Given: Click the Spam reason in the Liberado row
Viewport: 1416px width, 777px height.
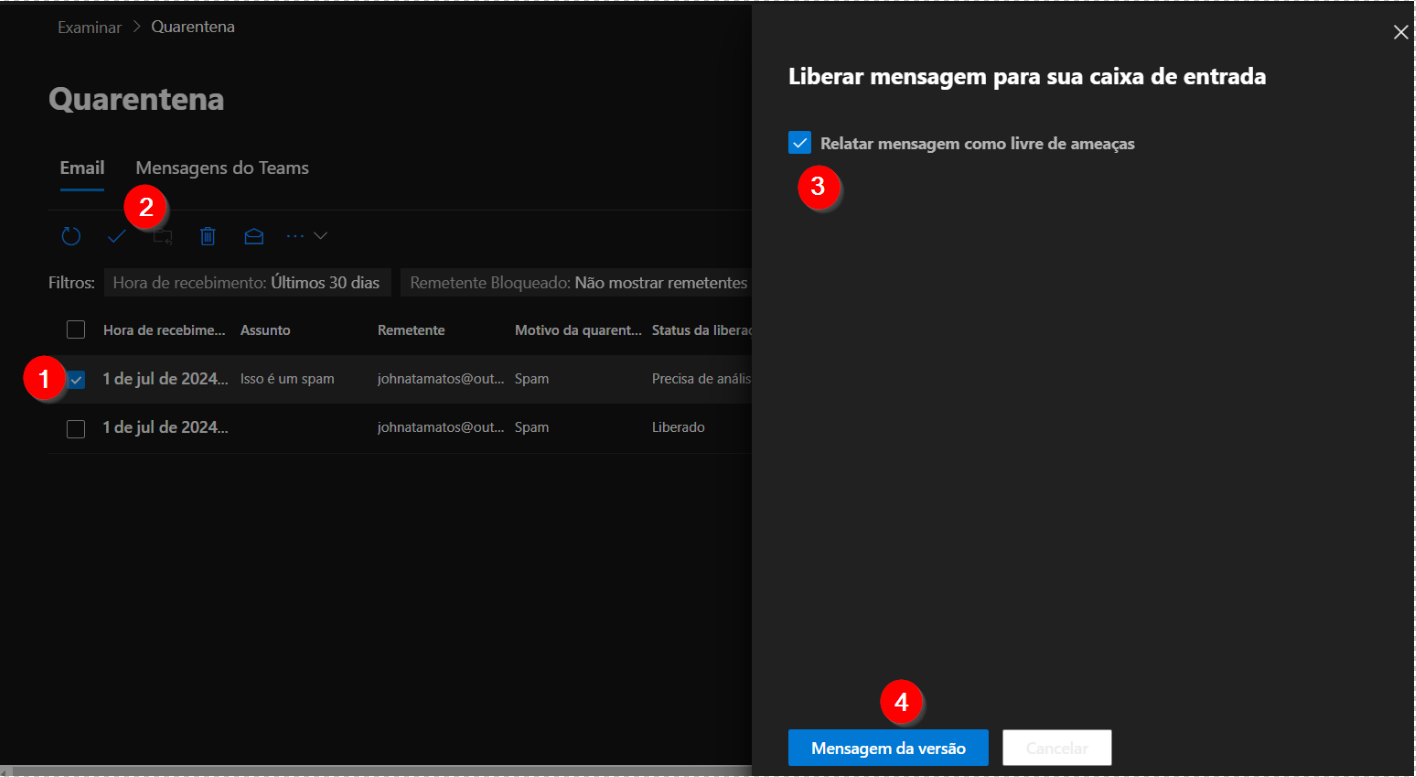Looking at the screenshot, I should [532, 427].
